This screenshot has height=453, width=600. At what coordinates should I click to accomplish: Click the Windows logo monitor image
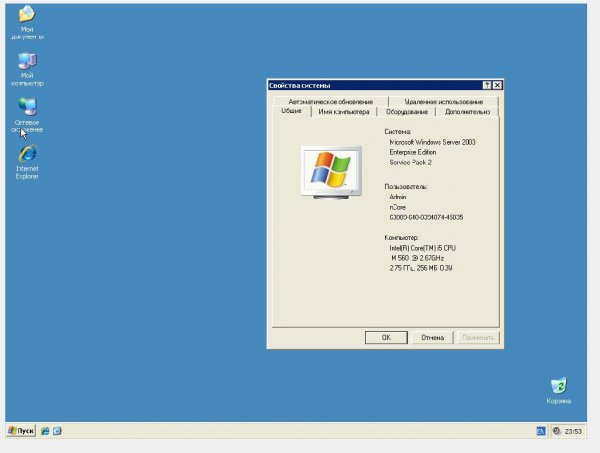[331, 172]
